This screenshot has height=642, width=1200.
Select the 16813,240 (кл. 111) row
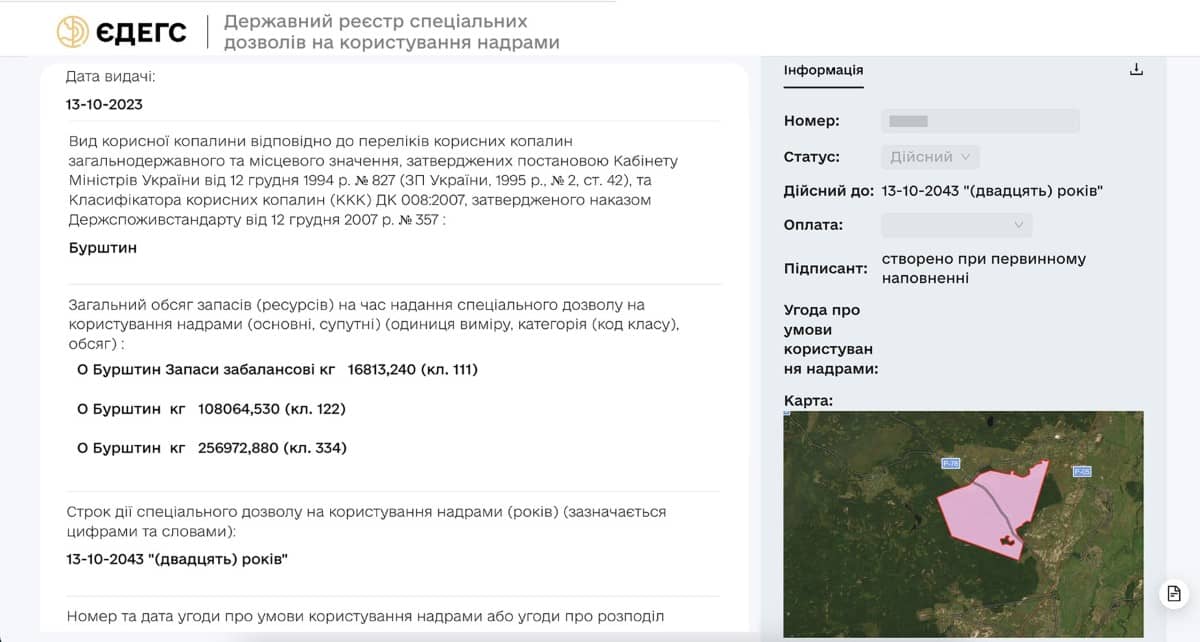(278, 370)
